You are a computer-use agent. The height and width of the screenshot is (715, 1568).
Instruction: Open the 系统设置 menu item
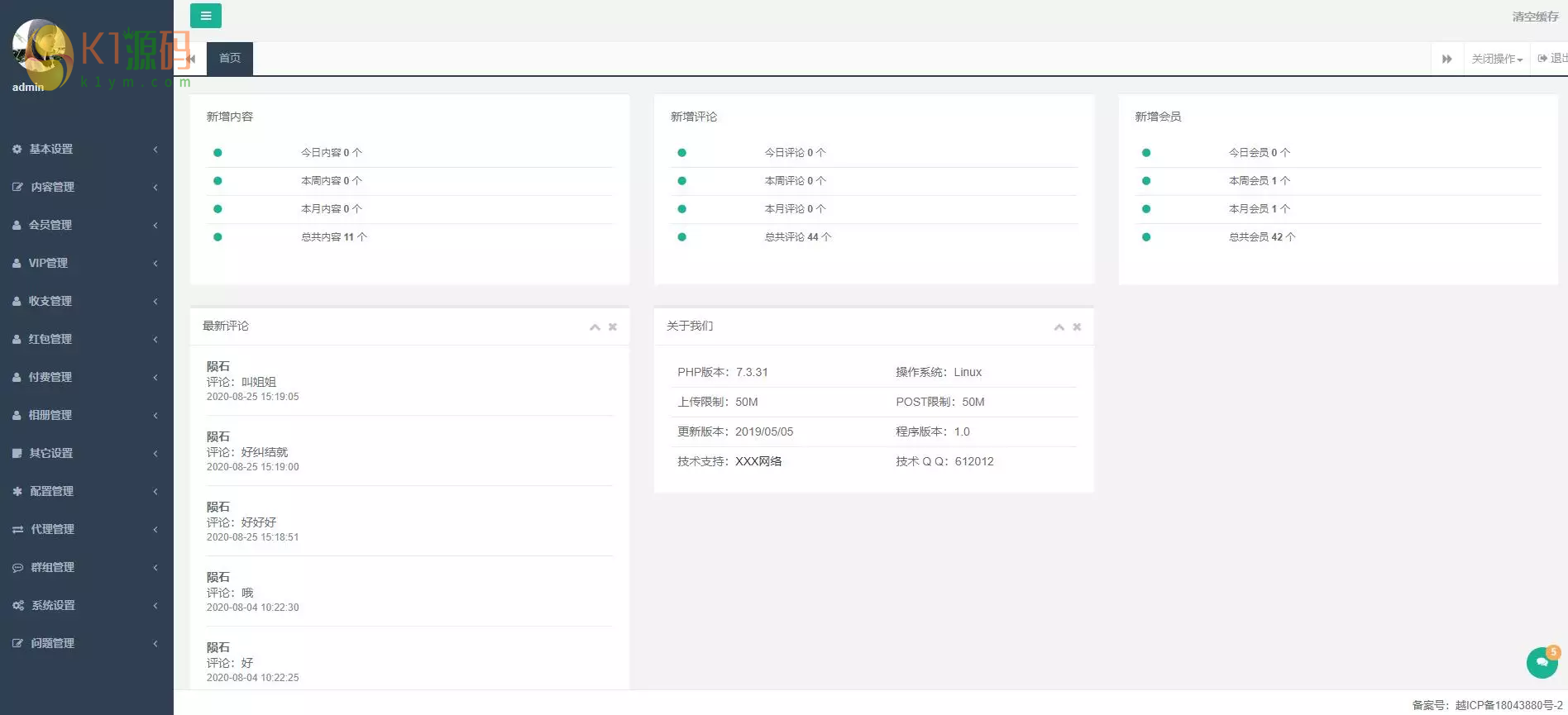click(x=87, y=605)
